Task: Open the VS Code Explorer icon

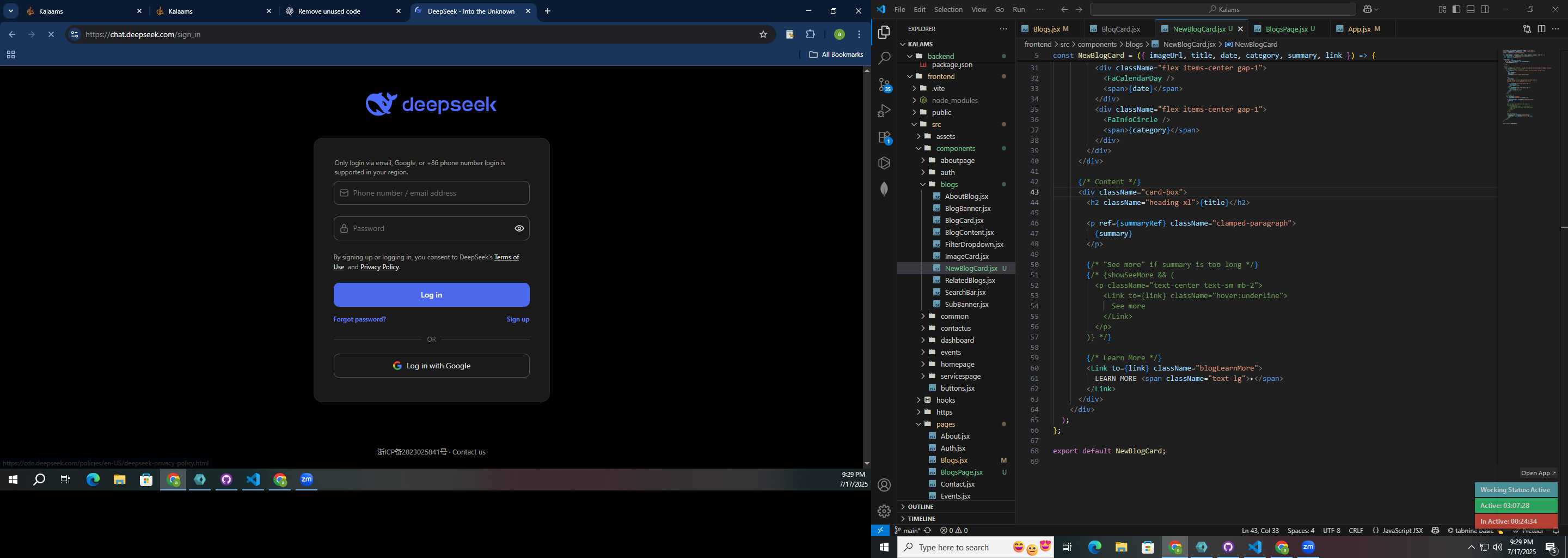Action: click(884, 32)
